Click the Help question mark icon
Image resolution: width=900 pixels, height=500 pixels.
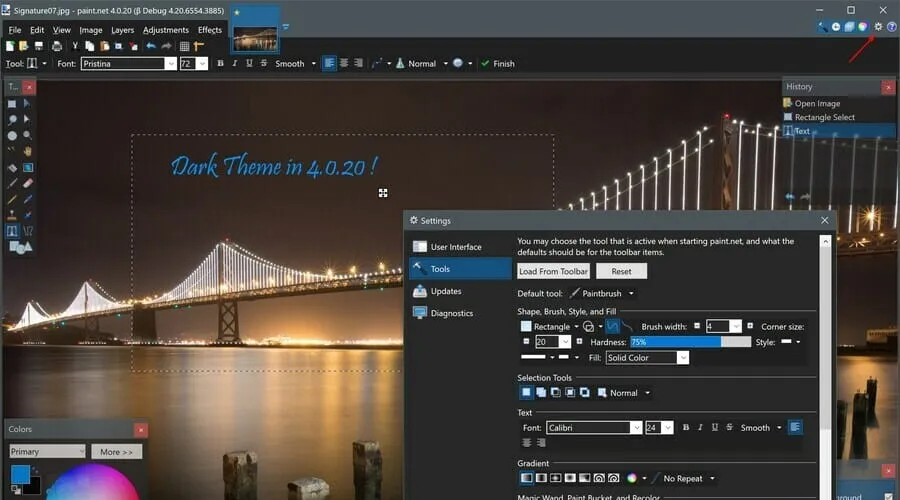892,27
